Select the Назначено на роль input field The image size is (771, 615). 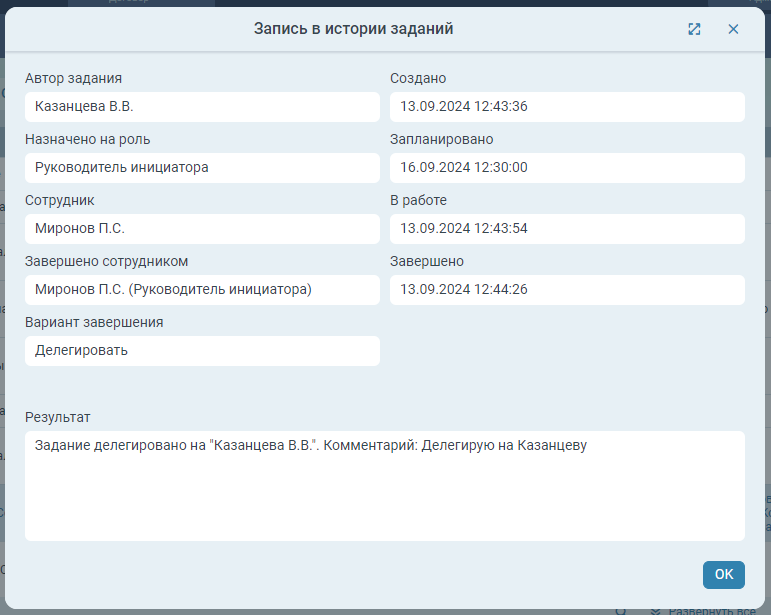[x=202, y=167]
